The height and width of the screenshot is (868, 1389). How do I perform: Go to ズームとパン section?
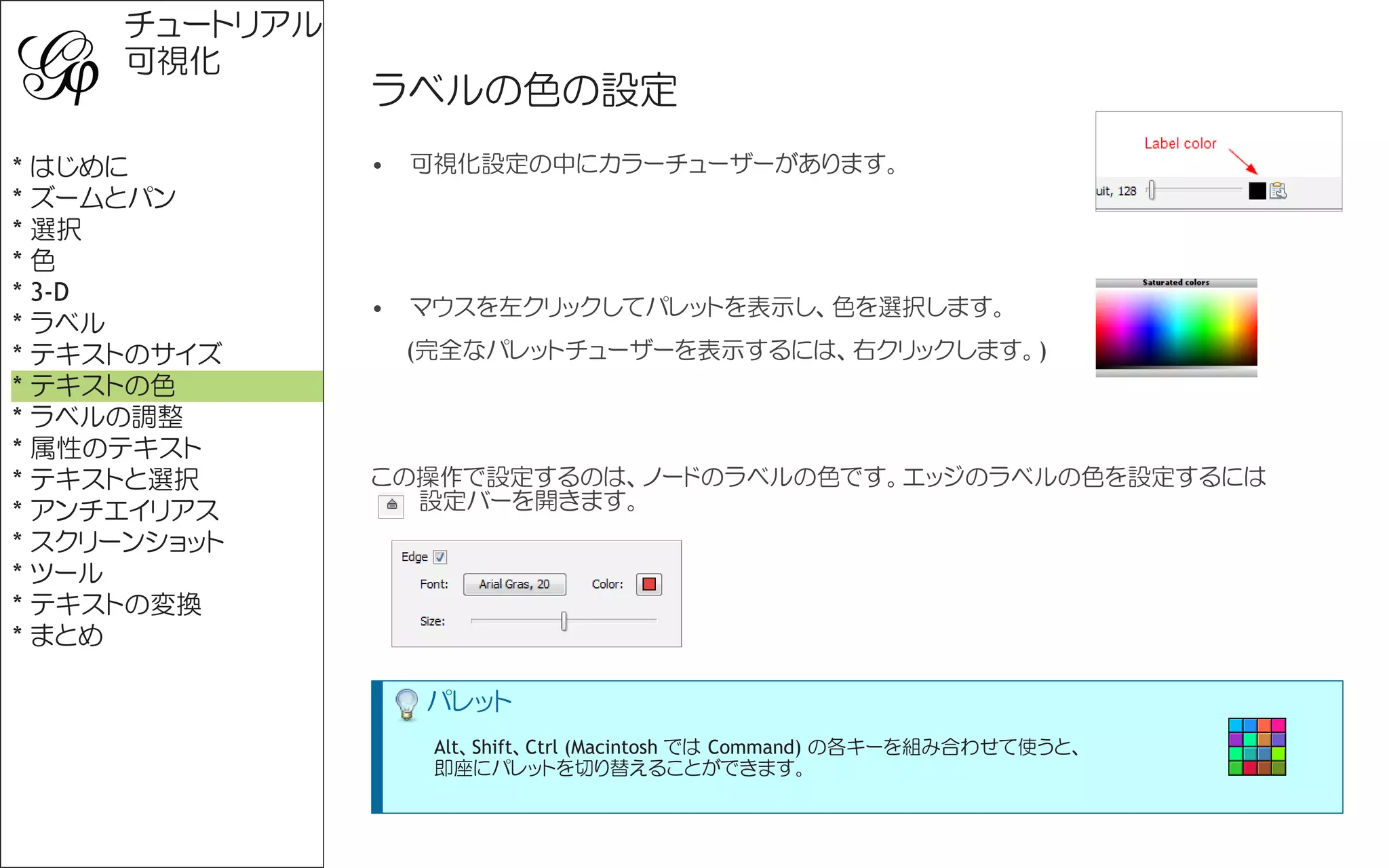pos(103,197)
